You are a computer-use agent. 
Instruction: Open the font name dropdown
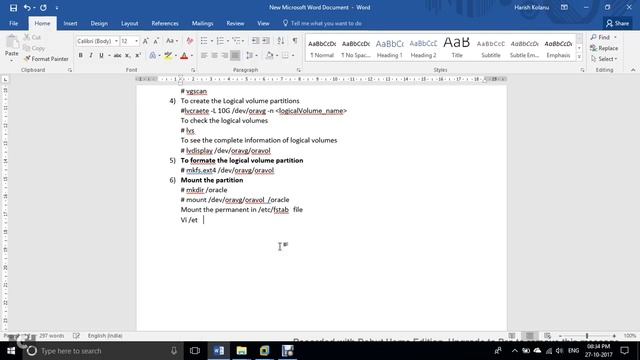click(x=116, y=41)
